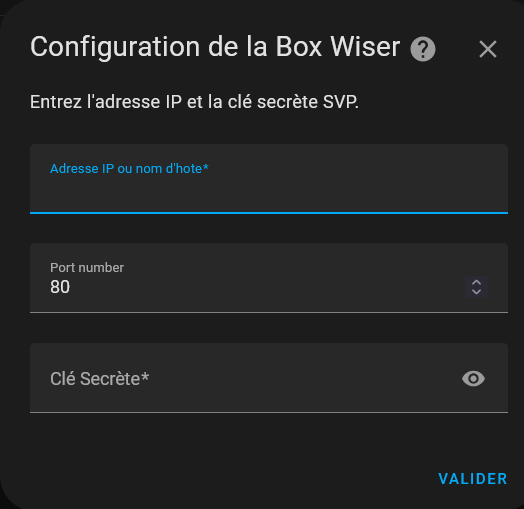524x509 pixels.
Task: Click the Adresse IP ou nom d'hote* label
Action: point(129,169)
